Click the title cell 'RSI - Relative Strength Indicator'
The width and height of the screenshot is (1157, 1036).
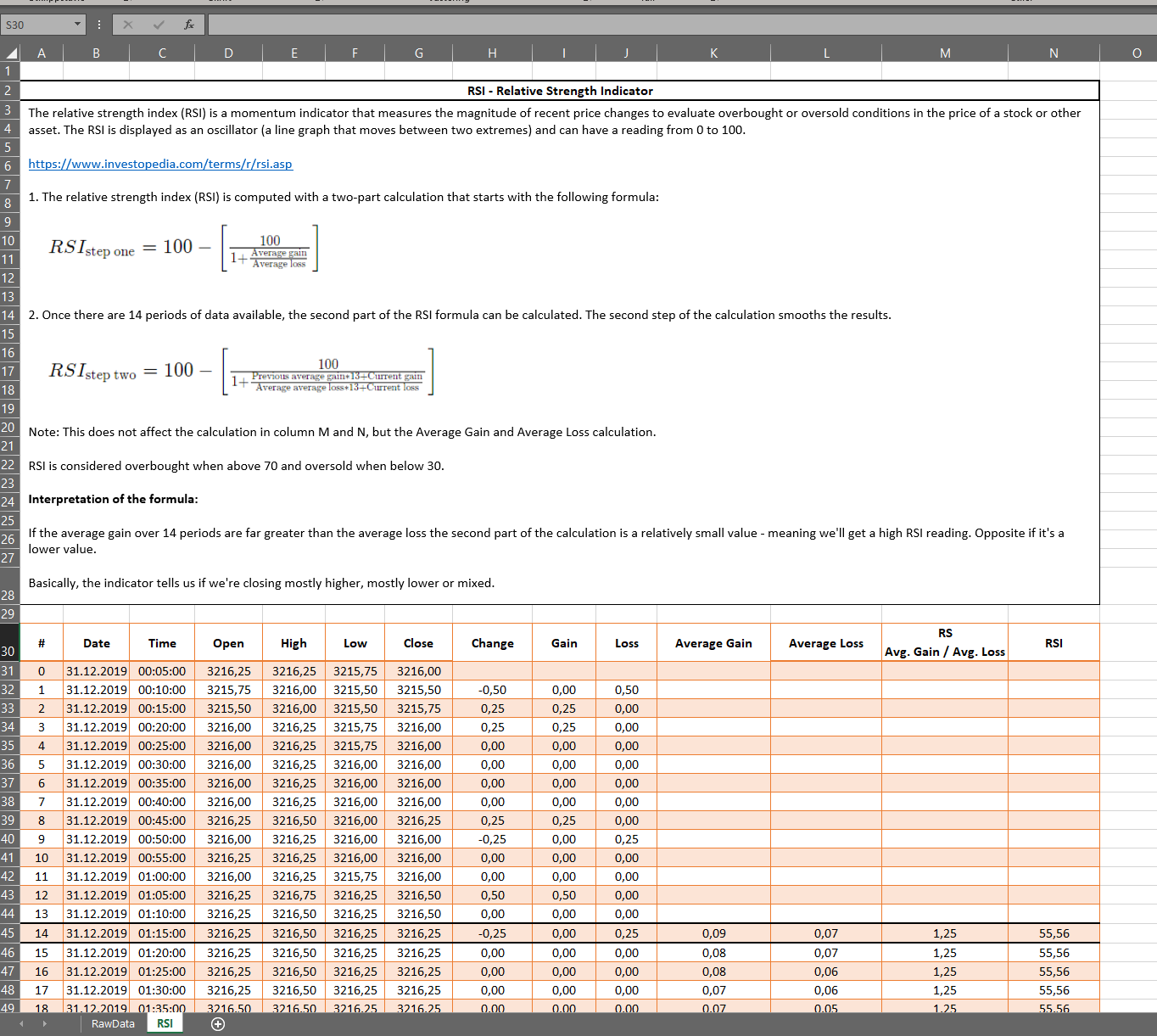[560, 91]
